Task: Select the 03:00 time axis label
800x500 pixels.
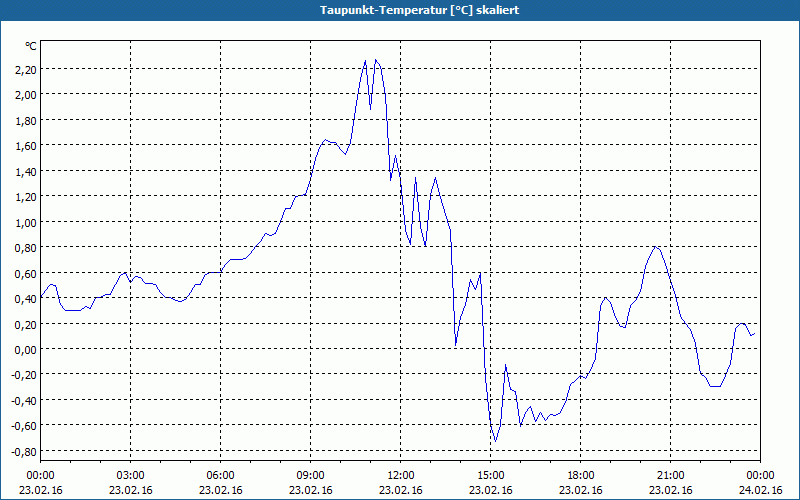Action: tap(131, 476)
